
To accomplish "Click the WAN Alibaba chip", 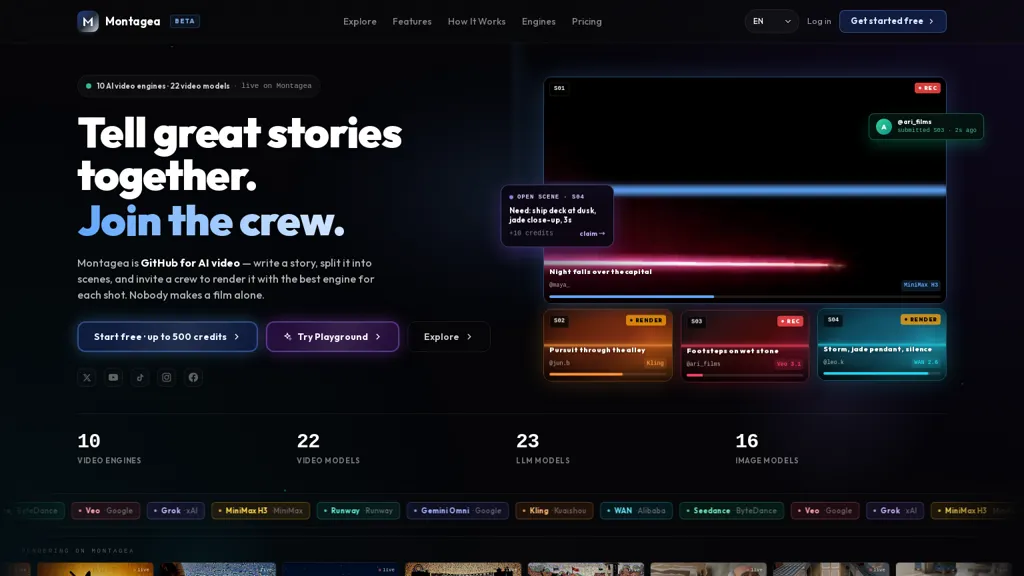I will 636,511.
